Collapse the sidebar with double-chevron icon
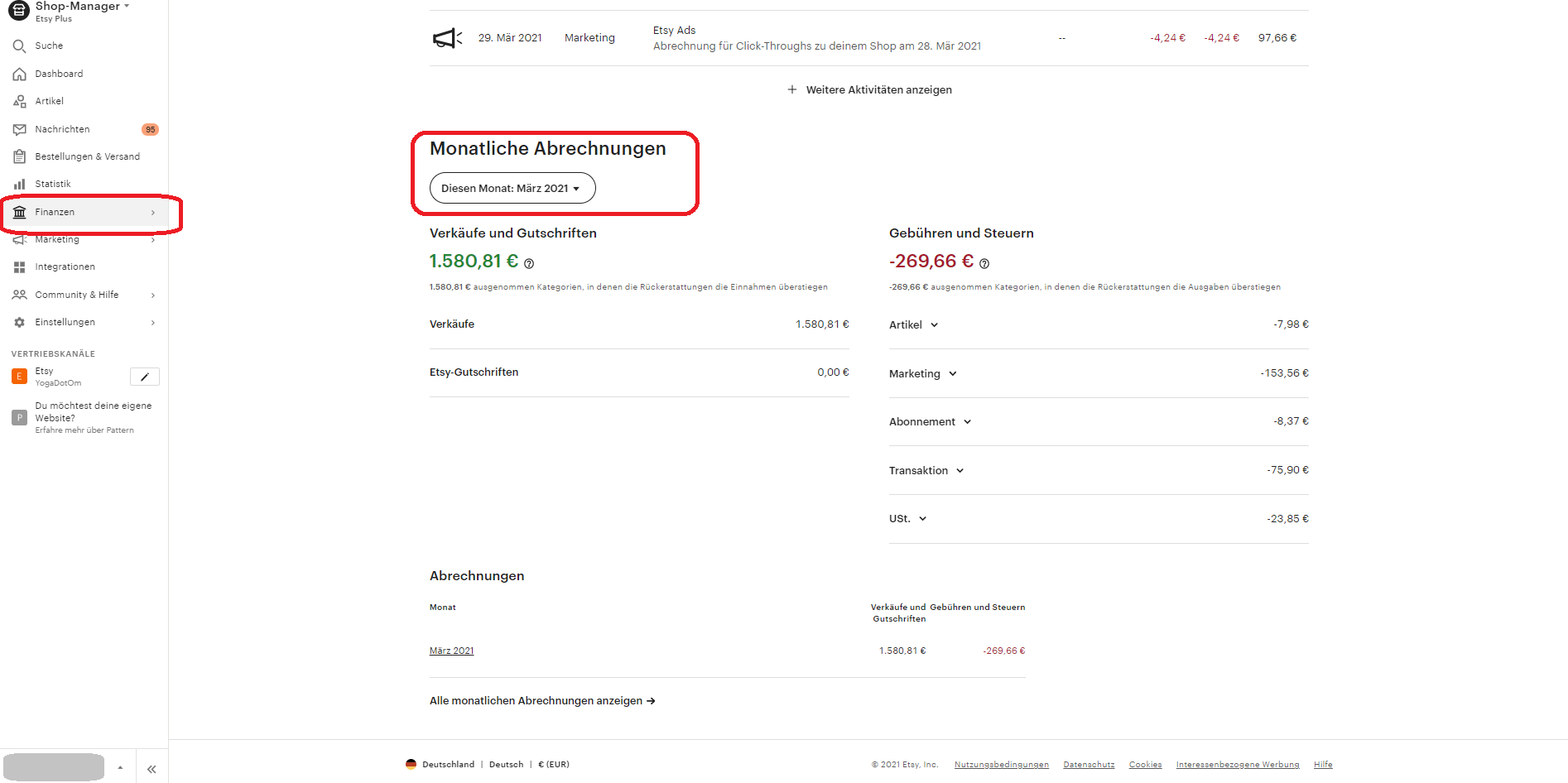Image resolution: width=1568 pixels, height=783 pixels. [152, 769]
